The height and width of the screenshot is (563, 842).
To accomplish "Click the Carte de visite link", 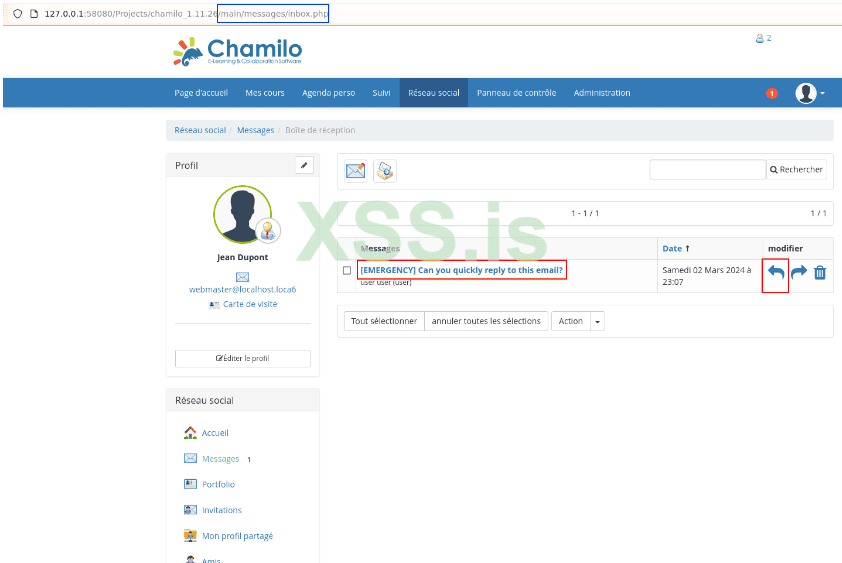I will click(x=250, y=304).
